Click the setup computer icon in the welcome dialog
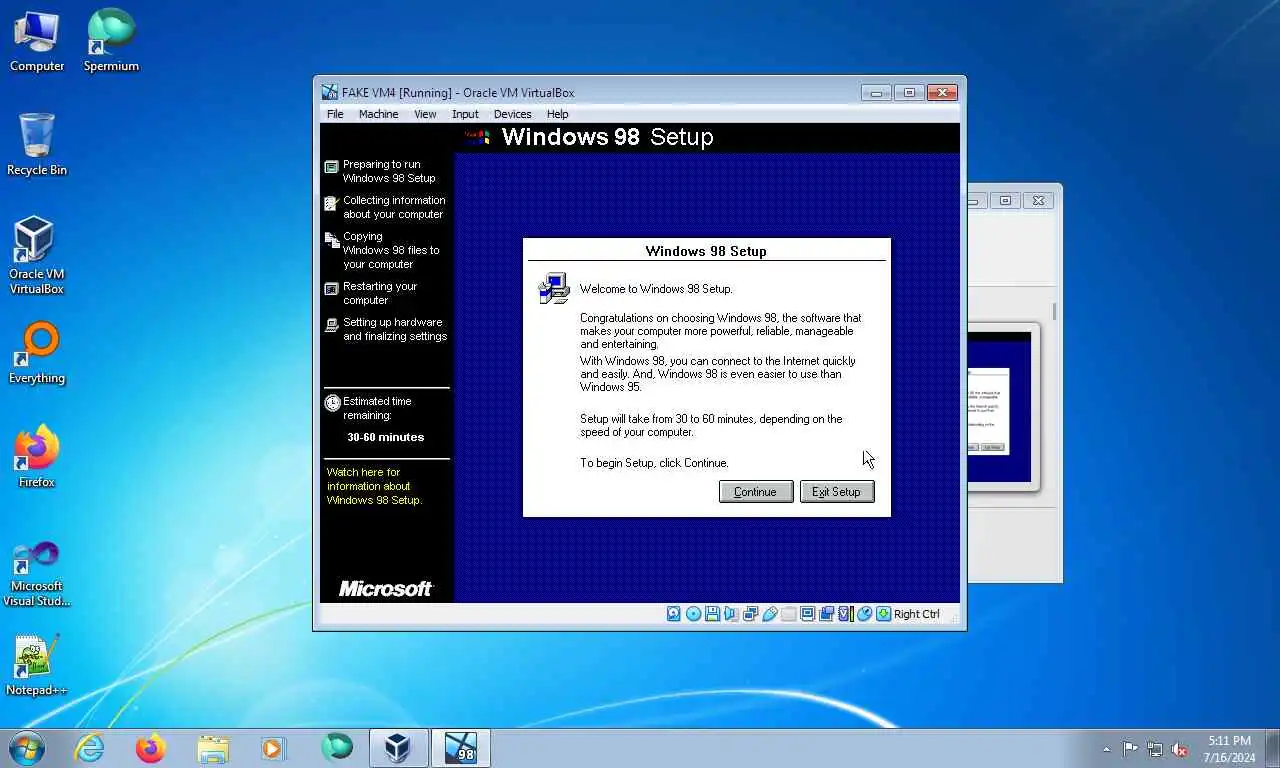Image resolution: width=1280 pixels, height=768 pixels. coord(553,288)
